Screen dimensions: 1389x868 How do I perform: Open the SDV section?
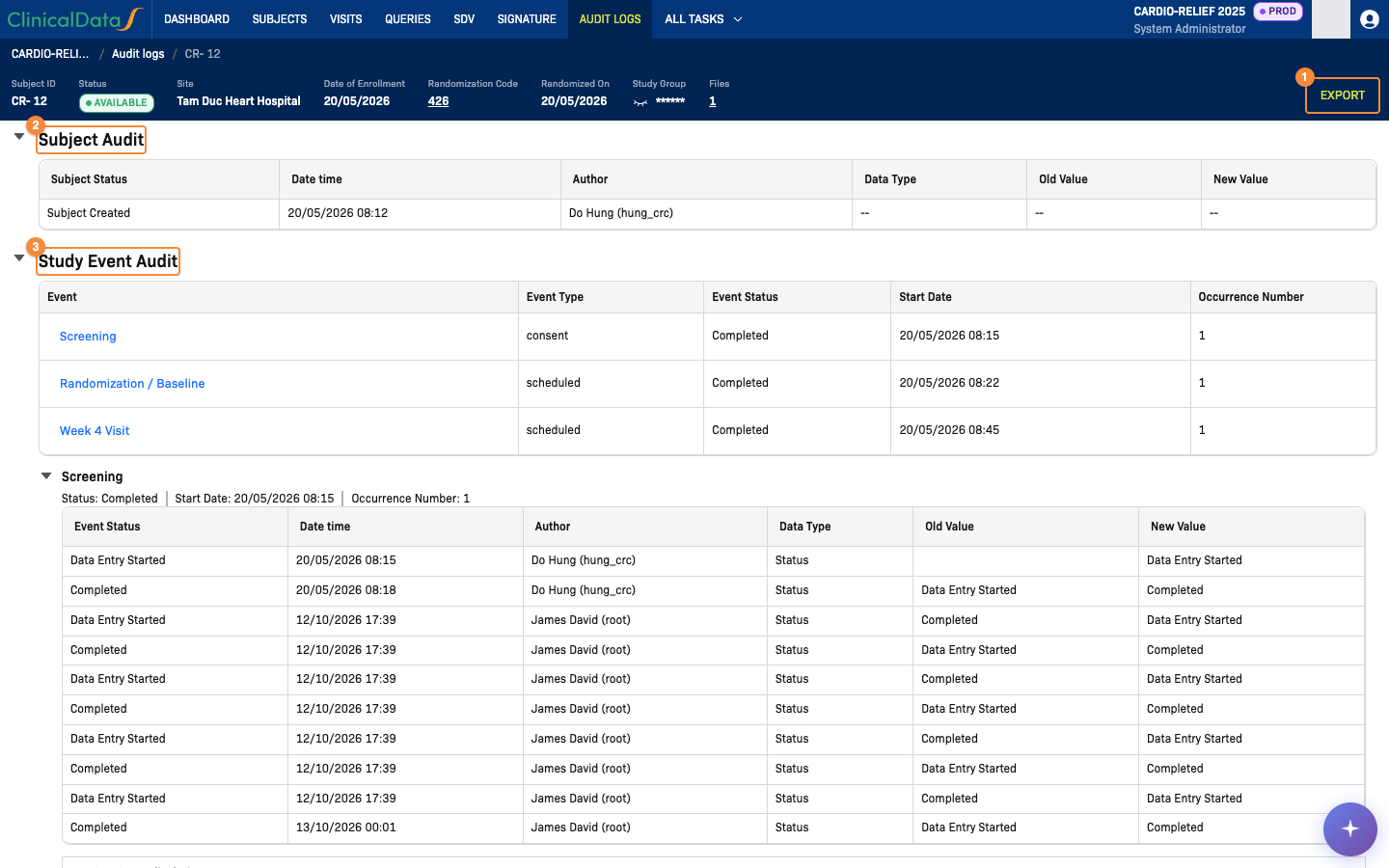(464, 19)
